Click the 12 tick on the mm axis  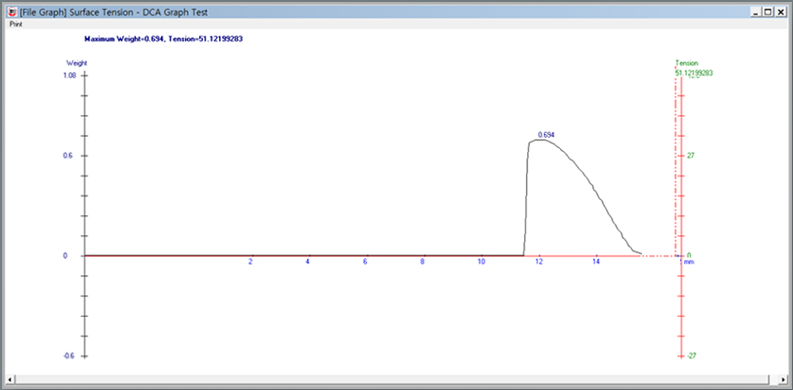539,262
